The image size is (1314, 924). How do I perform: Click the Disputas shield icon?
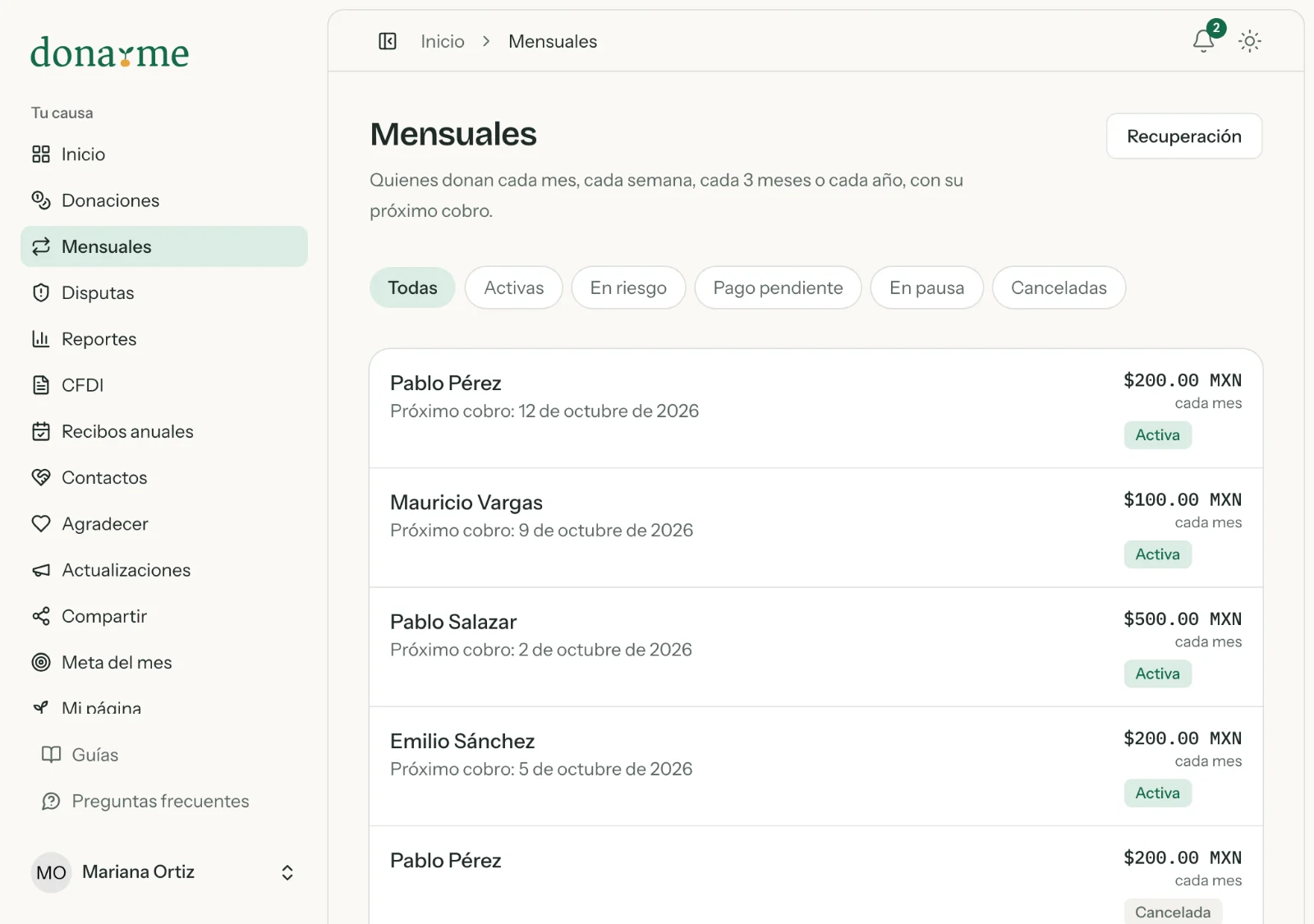[41, 293]
